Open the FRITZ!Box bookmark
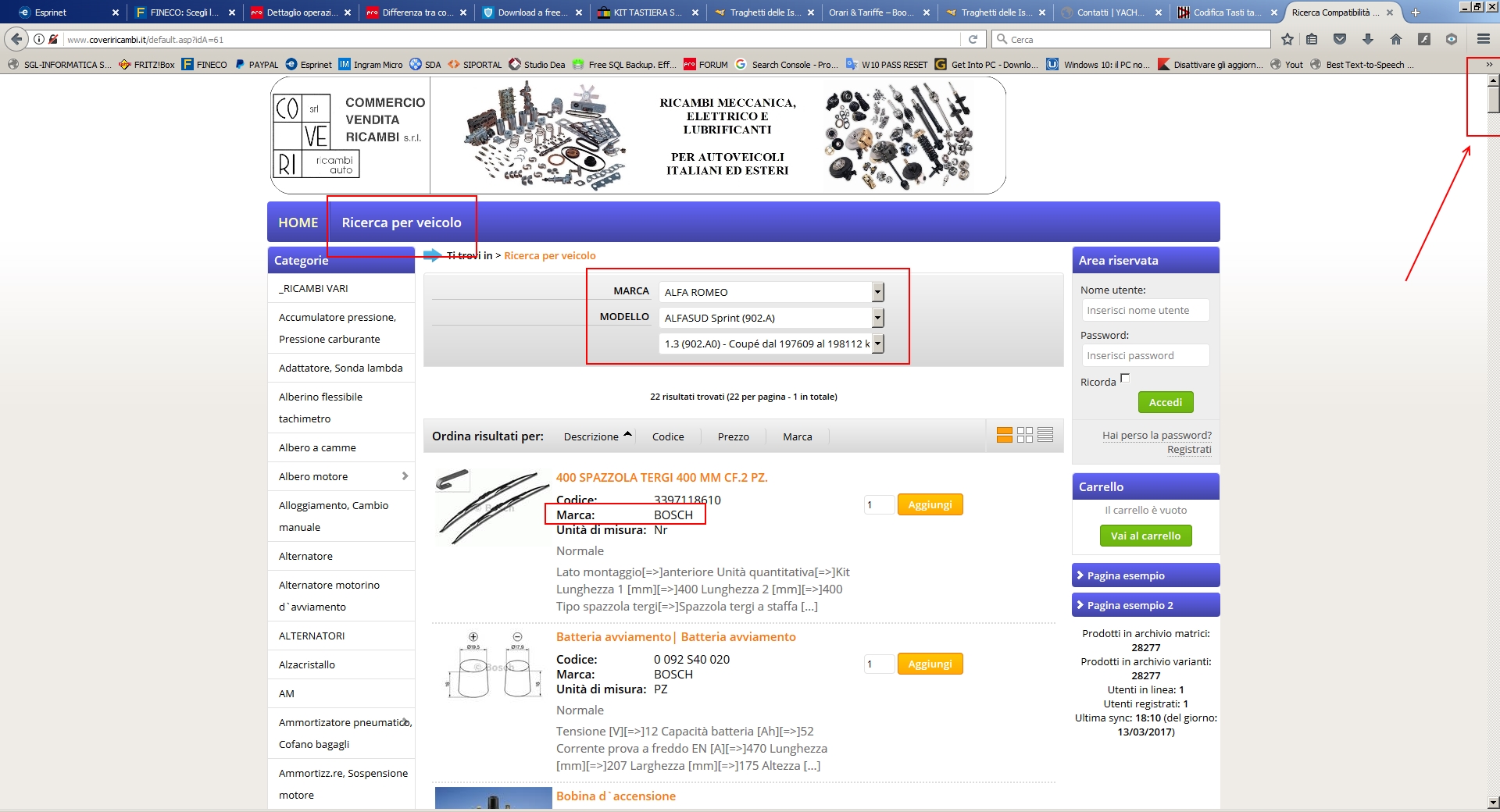Image resolution: width=1500 pixels, height=812 pixels. (x=147, y=65)
